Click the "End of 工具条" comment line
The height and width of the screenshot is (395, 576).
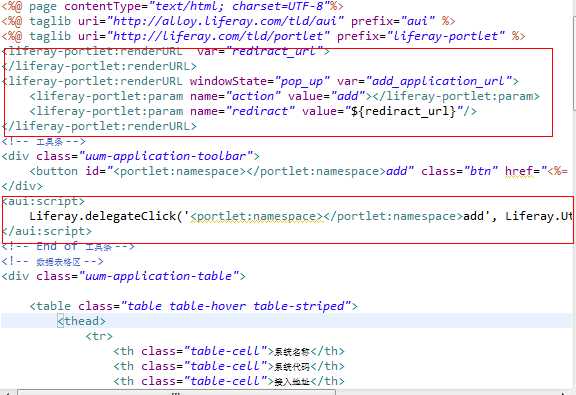tap(68, 246)
